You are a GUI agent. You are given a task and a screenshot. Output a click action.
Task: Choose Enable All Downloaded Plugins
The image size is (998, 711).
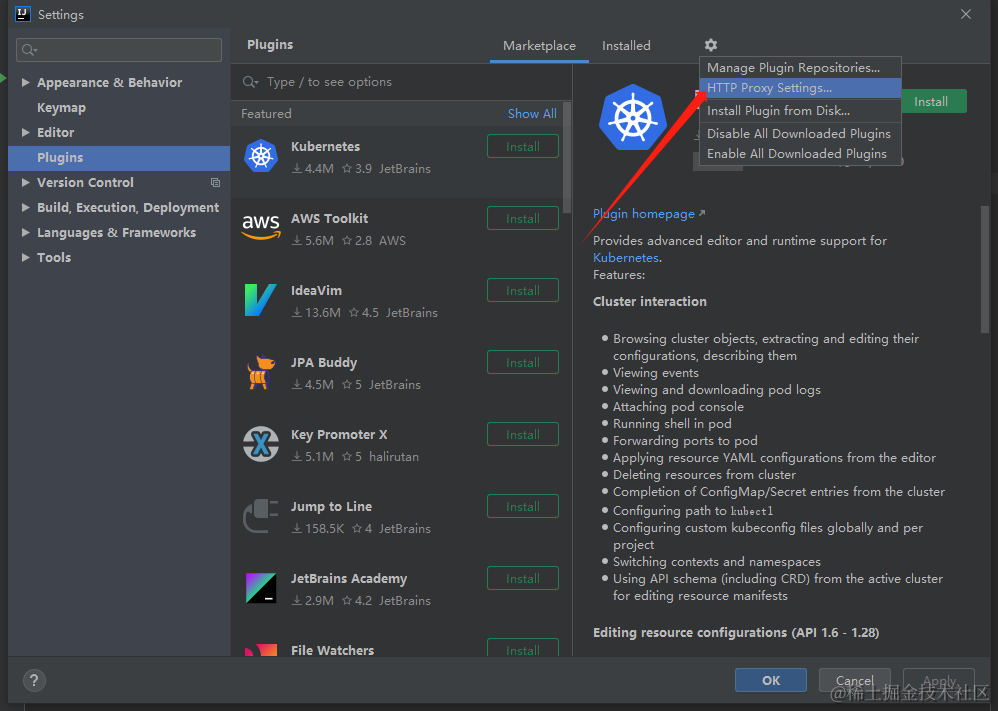coord(800,153)
